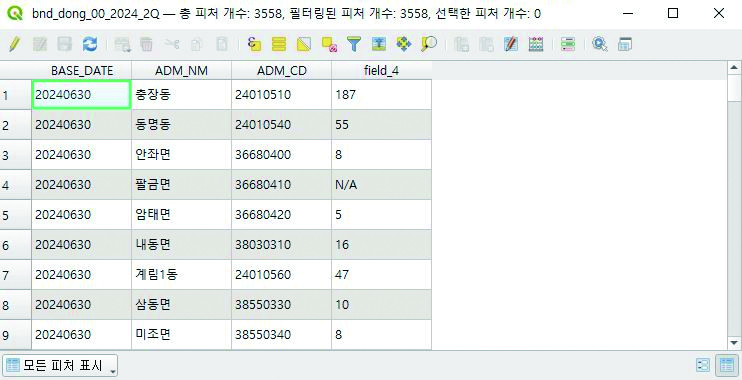Move selection to top of table
The width and height of the screenshot is (742, 380).
(x=379, y=44)
